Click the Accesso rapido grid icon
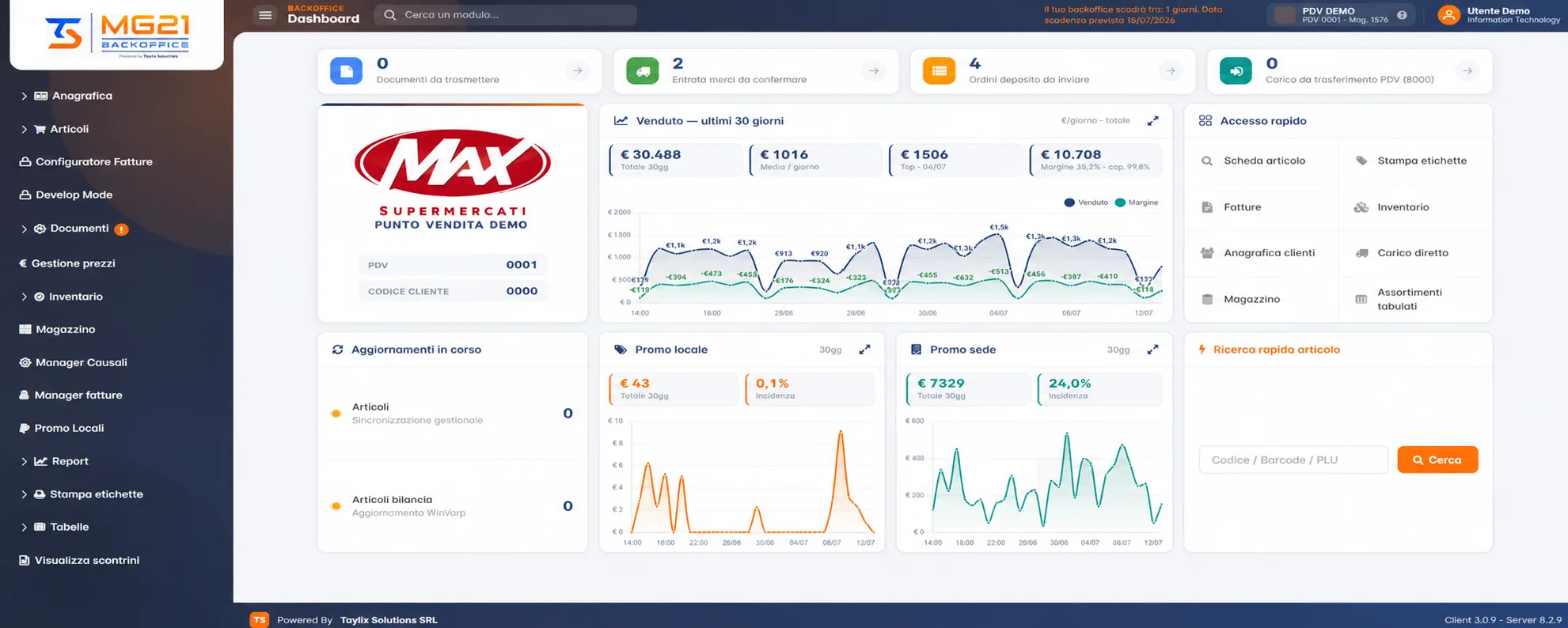 (x=1205, y=121)
